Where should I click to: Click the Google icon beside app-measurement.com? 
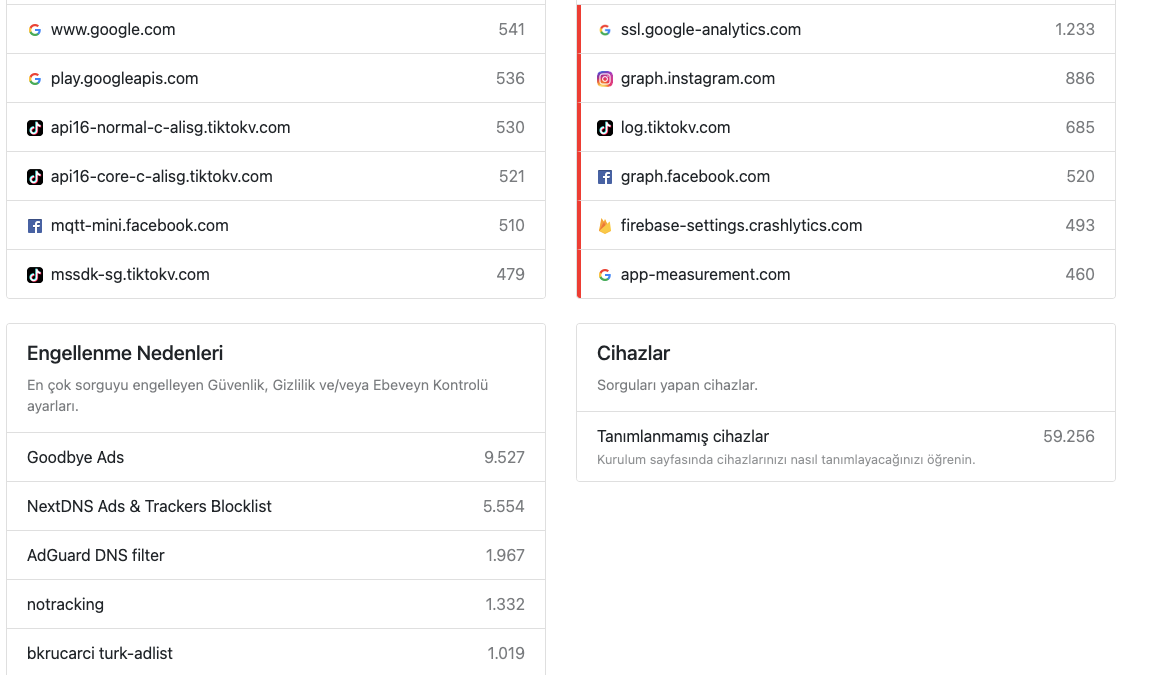point(605,275)
